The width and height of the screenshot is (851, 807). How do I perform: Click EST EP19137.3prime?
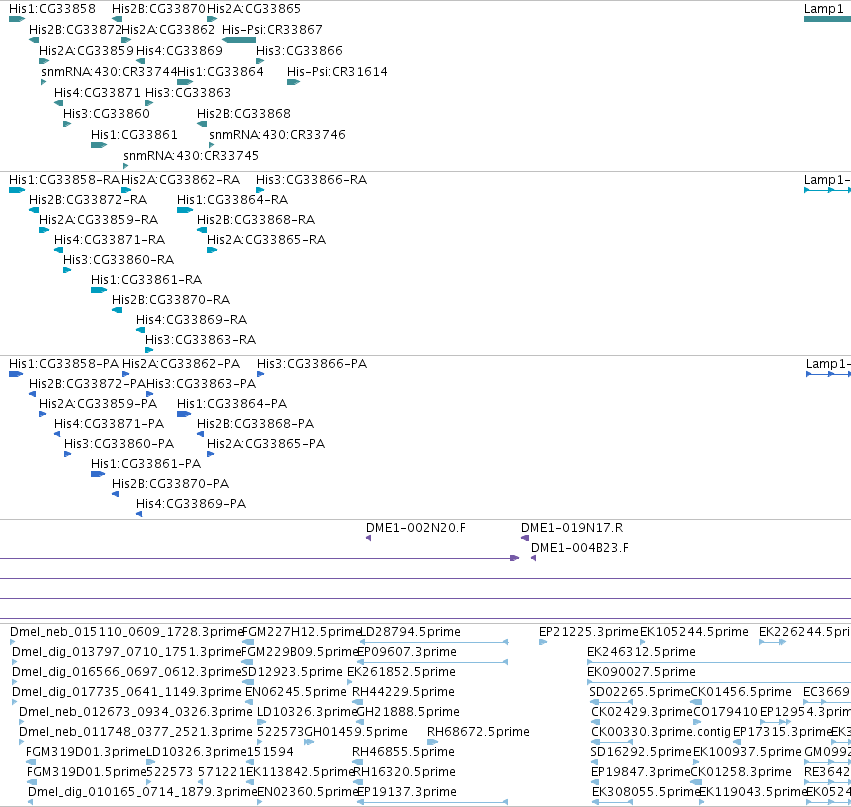[x=407, y=792]
